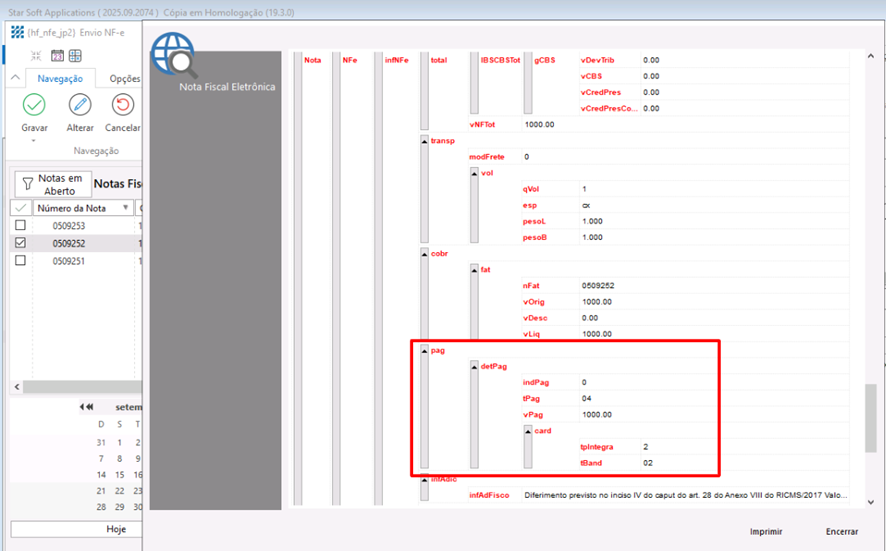Screen dimensions: 886x551
Task: Click the funnel filter Notas em Aberto
Action: point(28,184)
